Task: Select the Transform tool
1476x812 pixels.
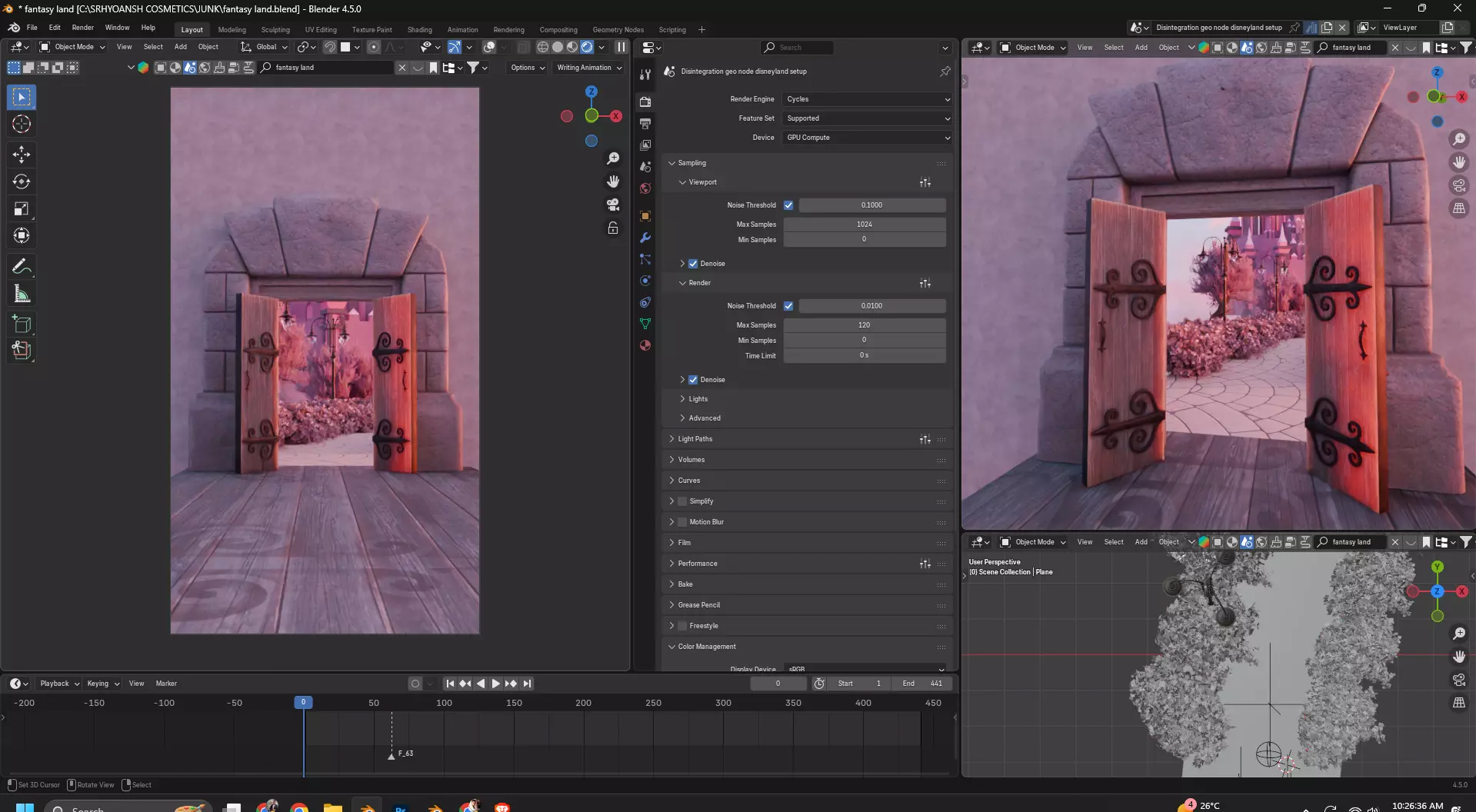Action: coord(22,235)
